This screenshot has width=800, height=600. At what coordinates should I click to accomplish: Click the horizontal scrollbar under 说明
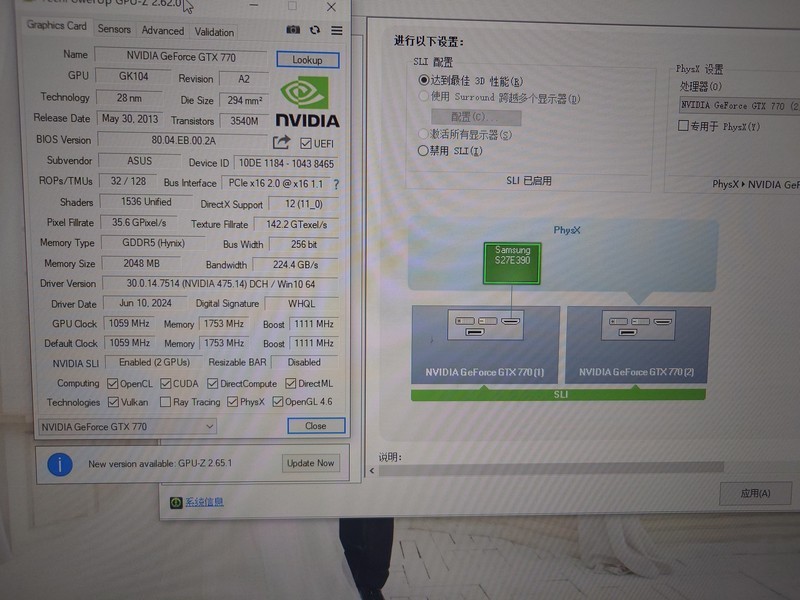551,469
